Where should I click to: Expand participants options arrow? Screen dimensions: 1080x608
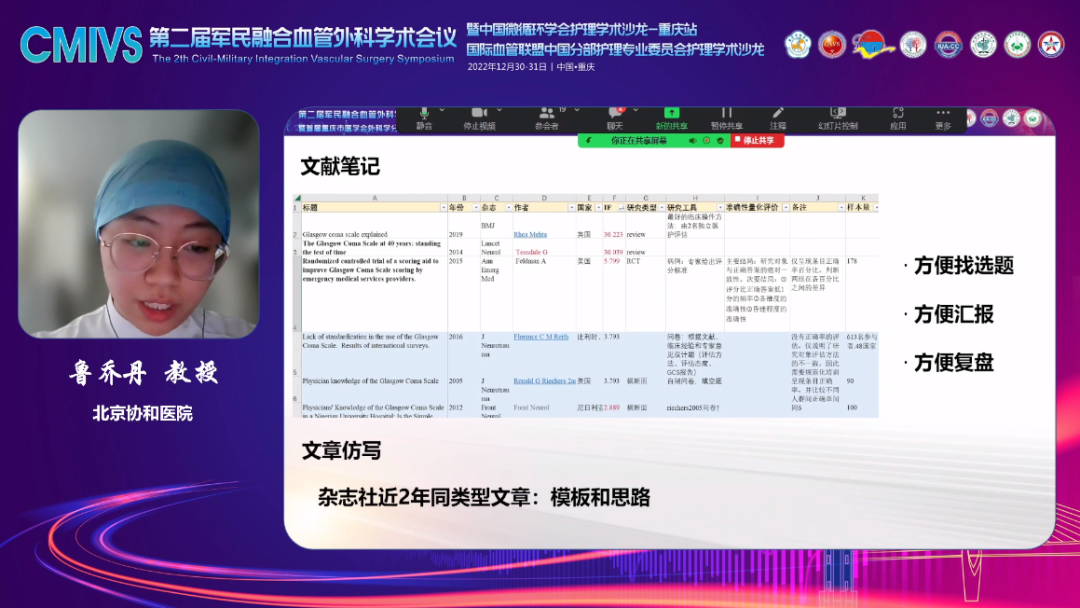[577, 110]
